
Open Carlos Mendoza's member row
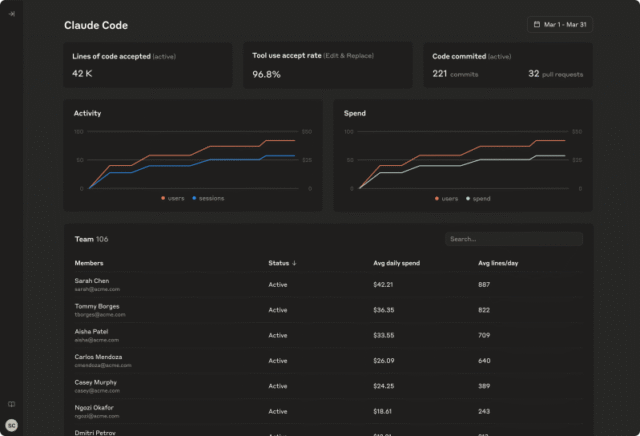point(329,360)
